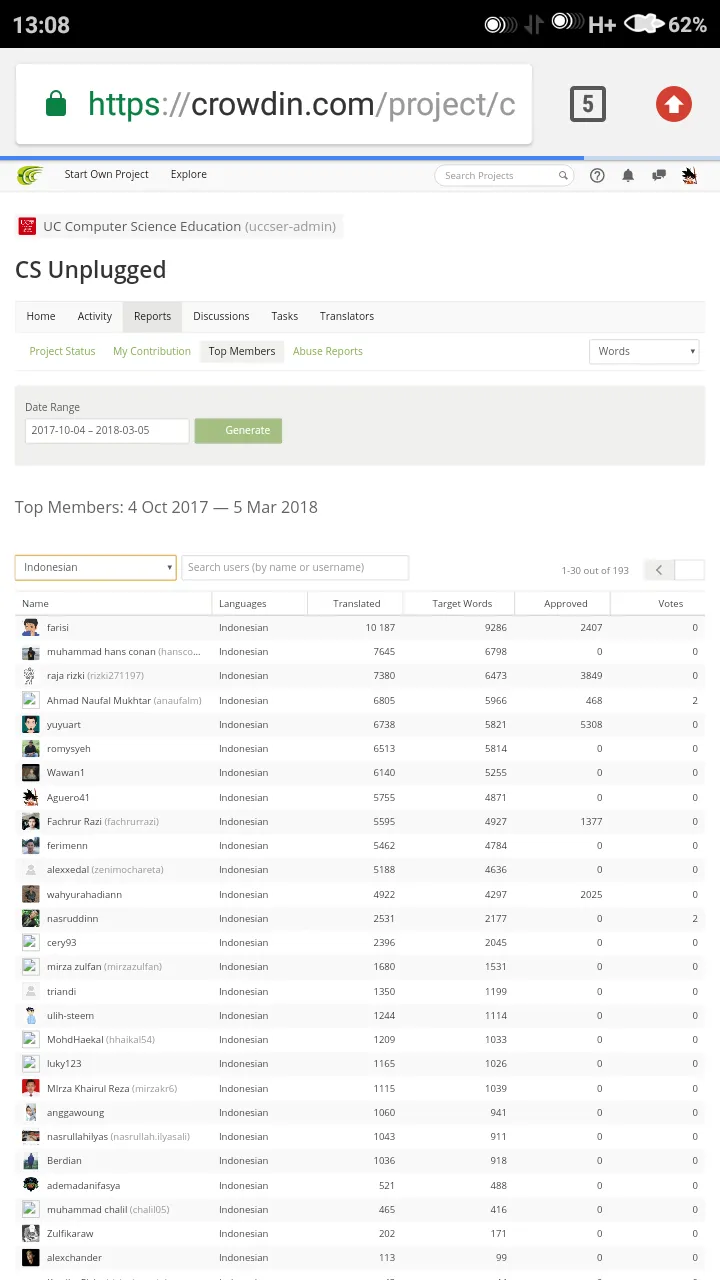The image size is (720, 1280).
Task: Open the Words unit dropdown
Action: [x=644, y=351]
